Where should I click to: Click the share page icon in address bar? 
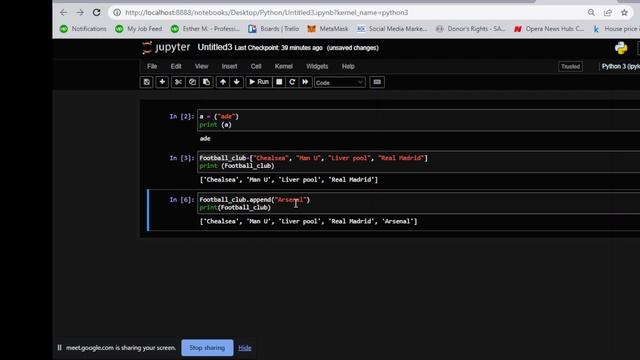click(x=608, y=13)
